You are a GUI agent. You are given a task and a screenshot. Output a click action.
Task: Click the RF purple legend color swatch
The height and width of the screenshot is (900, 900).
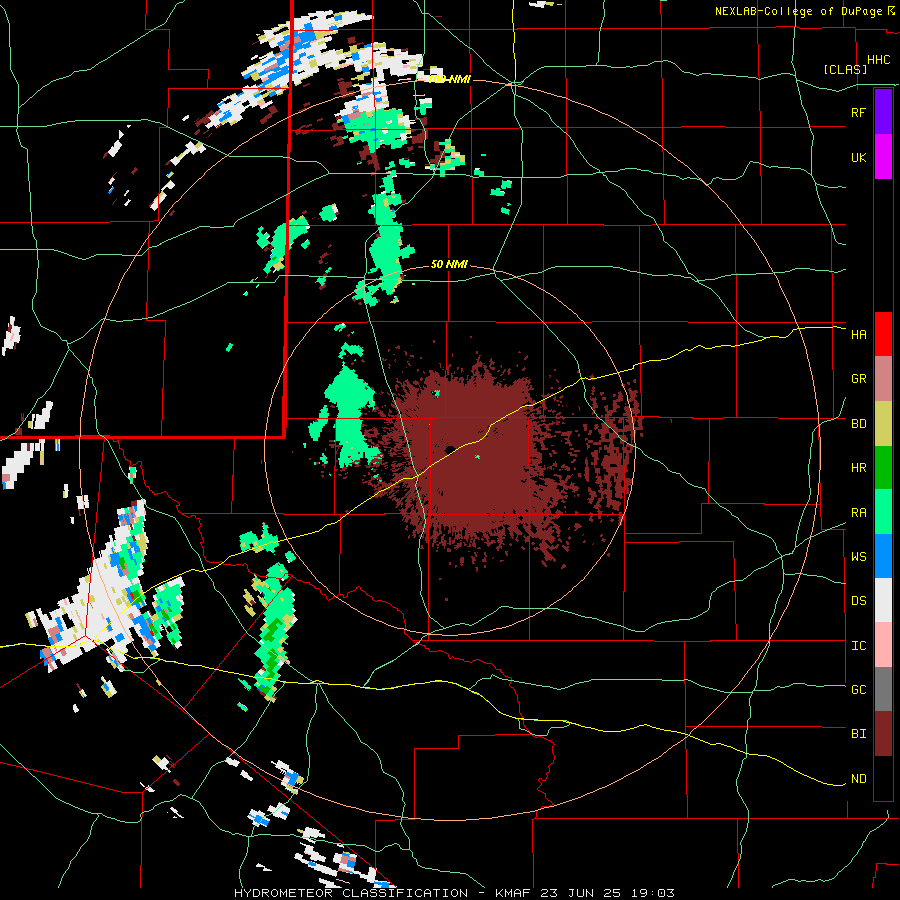(883, 112)
